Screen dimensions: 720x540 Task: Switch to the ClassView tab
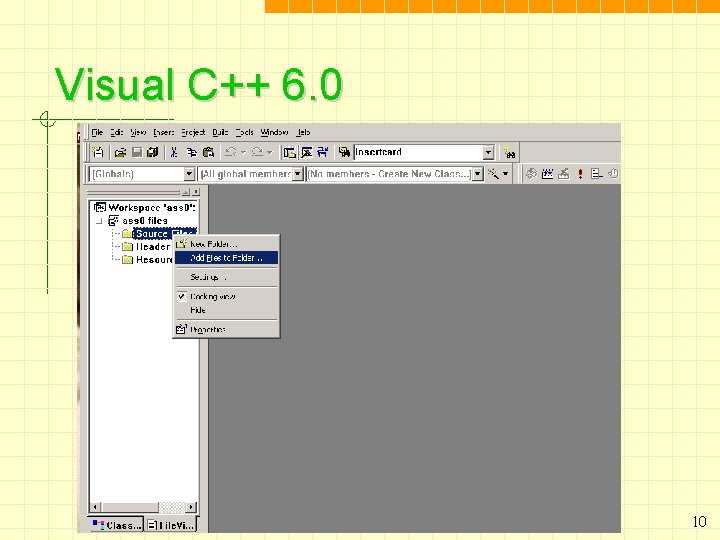(x=117, y=525)
